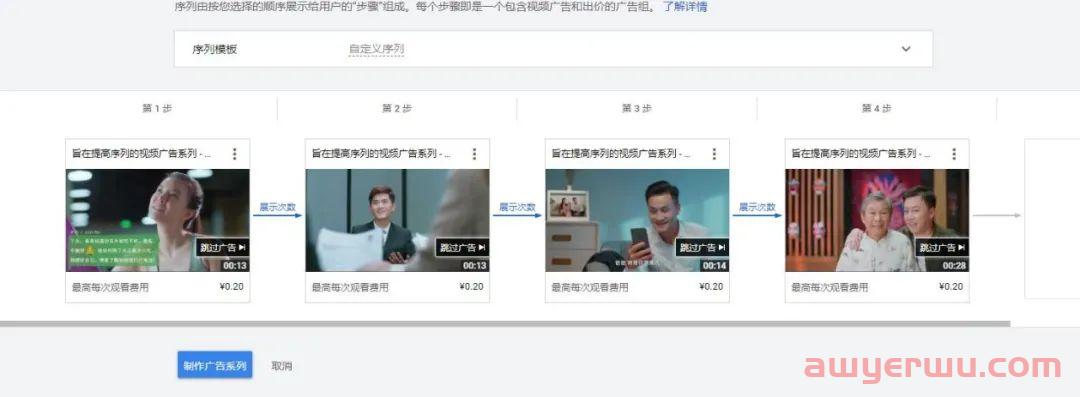Click 跳过广告 on step 3 video
Viewport: 1080px width, 397px height.
(x=702, y=247)
